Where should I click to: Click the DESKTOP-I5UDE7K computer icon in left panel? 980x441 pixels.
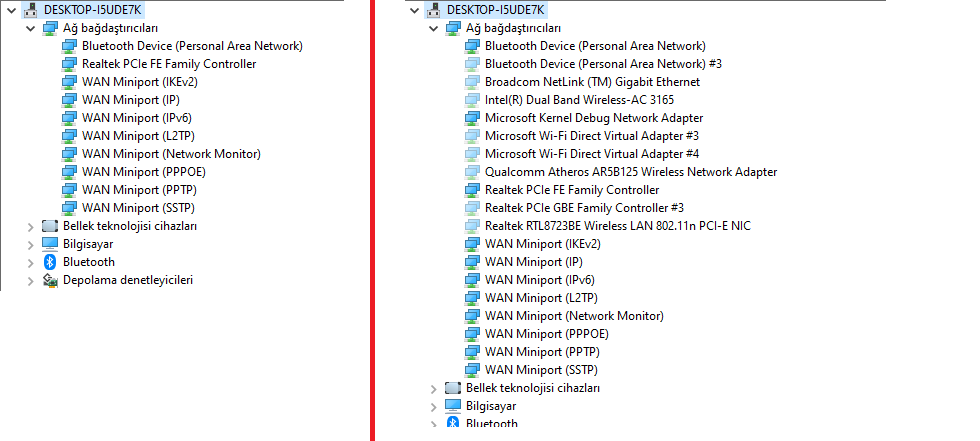[31, 10]
